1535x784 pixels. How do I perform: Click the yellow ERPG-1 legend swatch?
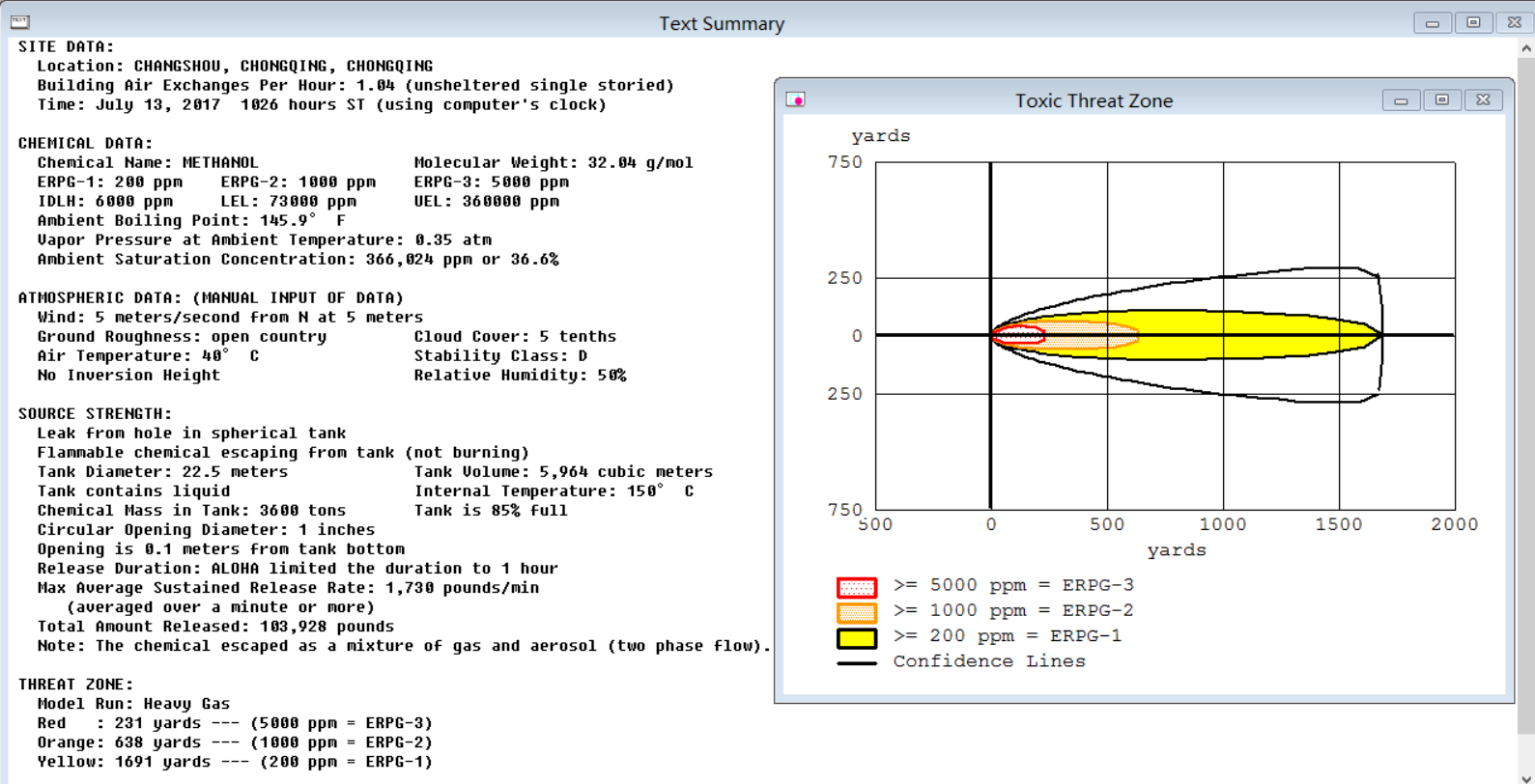857,637
